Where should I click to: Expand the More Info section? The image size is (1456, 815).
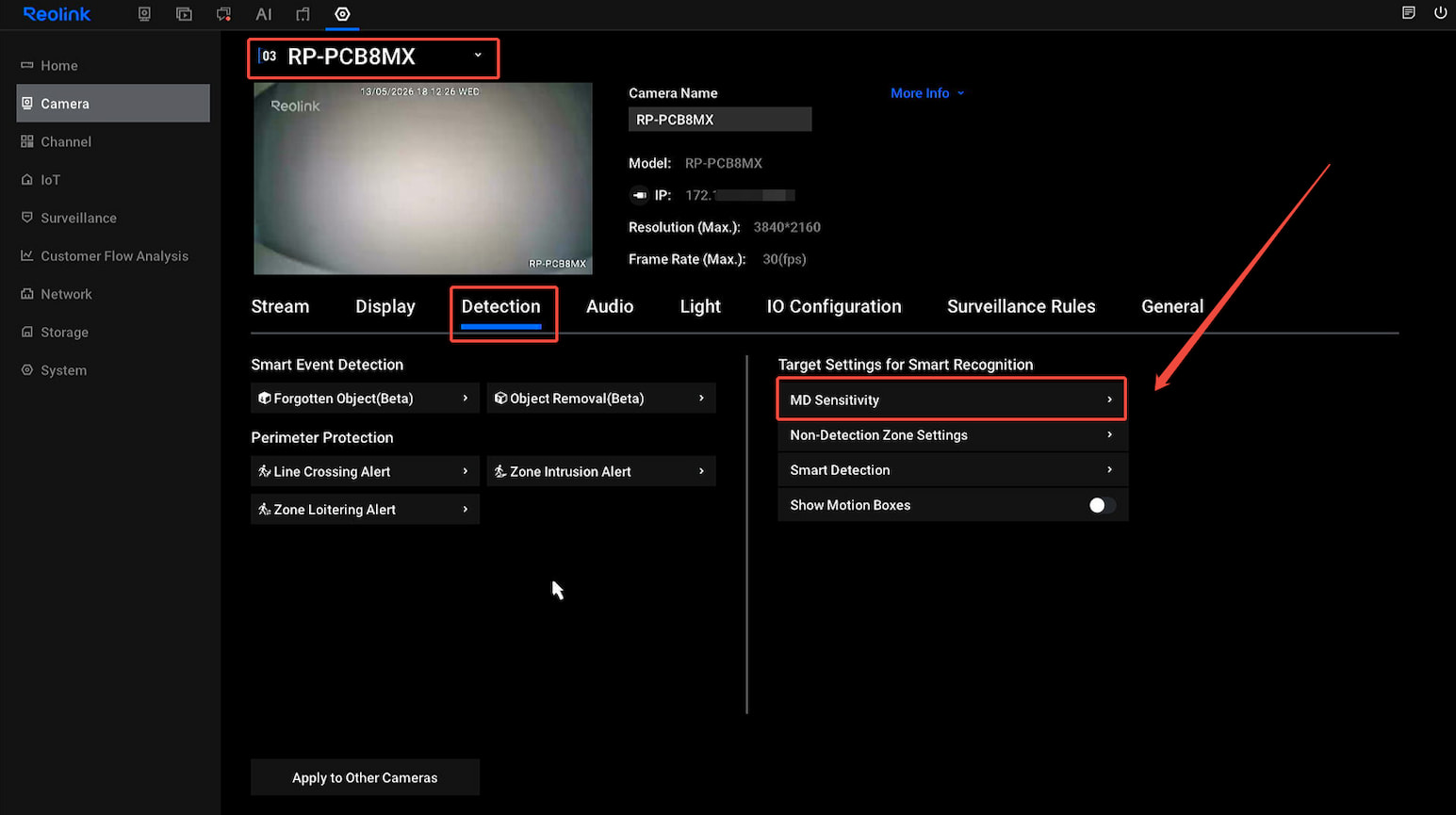(927, 93)
